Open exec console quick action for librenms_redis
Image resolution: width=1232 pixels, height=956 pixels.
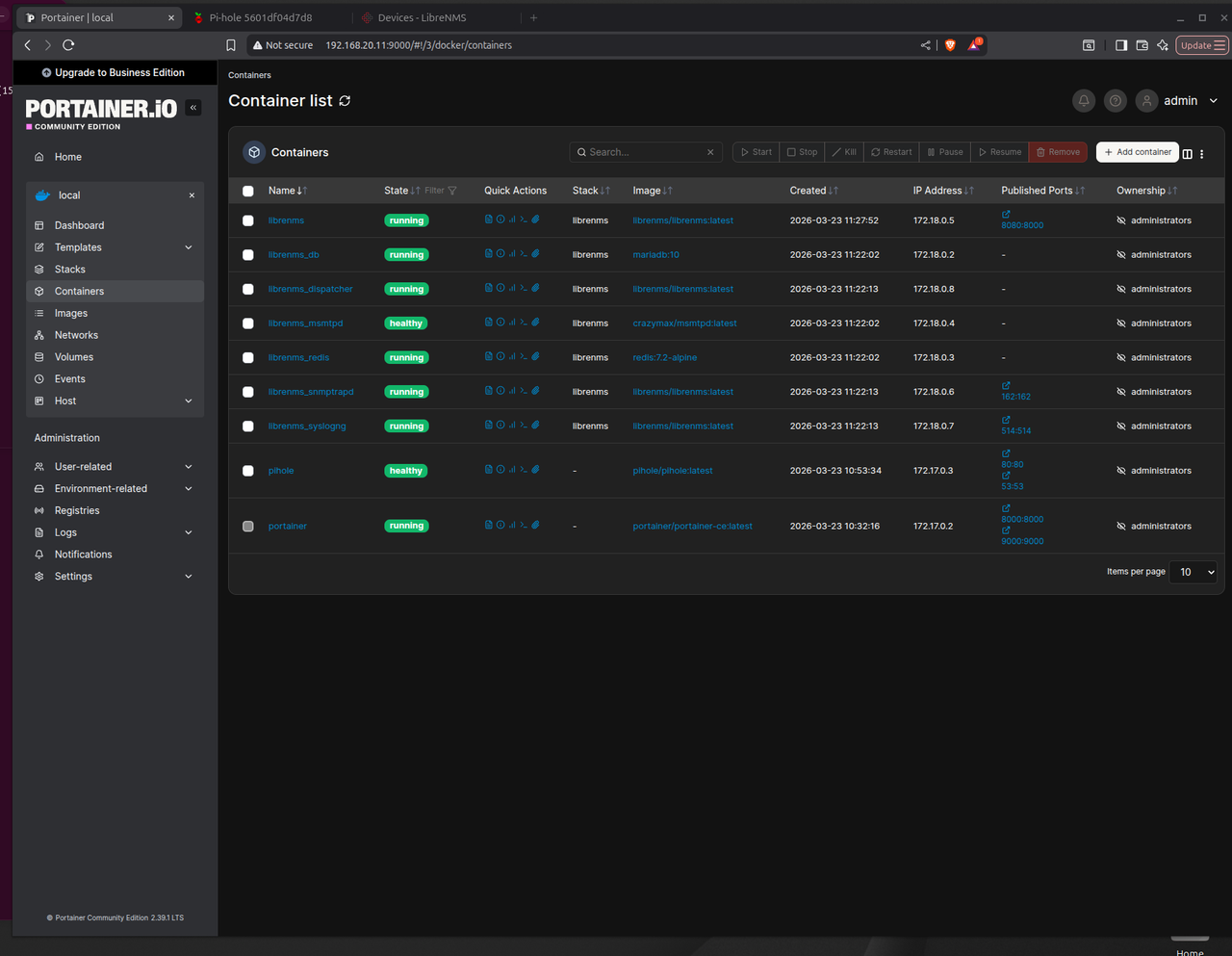[x=524, y=356]
